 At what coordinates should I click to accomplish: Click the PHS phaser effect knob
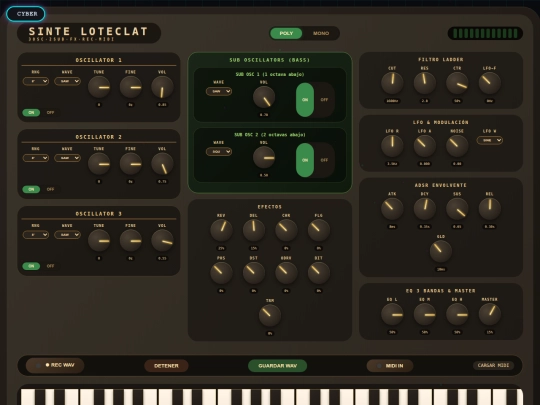click(221, 273)
